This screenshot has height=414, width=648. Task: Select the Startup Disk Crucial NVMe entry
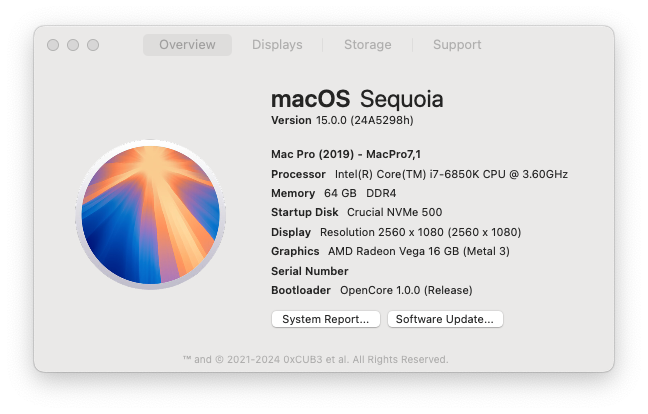tap(356, 212)
